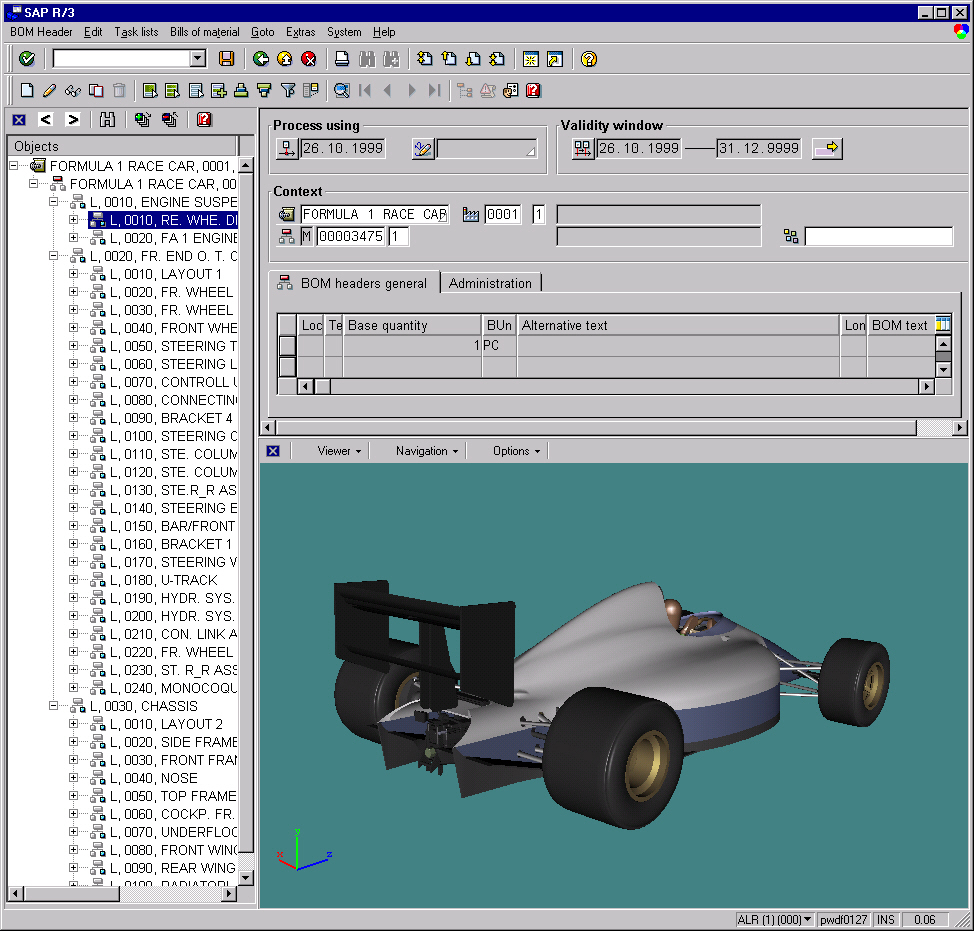Click the Validity window arrow button

pos(827,149)
